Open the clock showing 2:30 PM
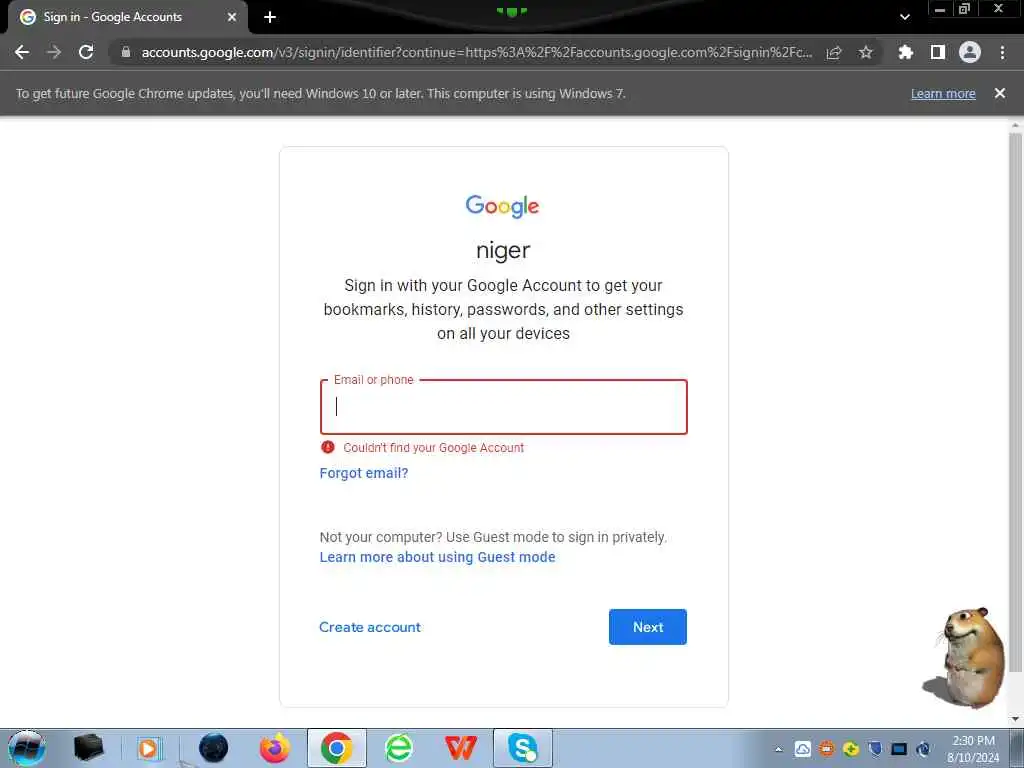 tap(973, 749)
